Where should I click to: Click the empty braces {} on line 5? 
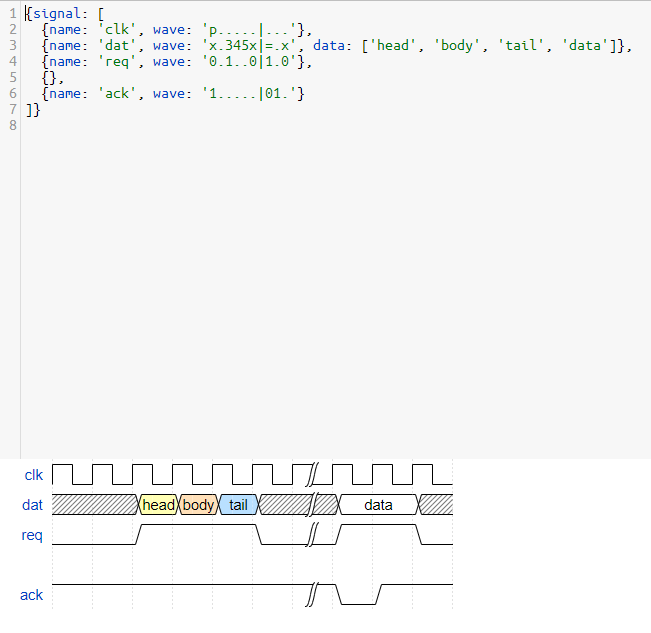49,78
